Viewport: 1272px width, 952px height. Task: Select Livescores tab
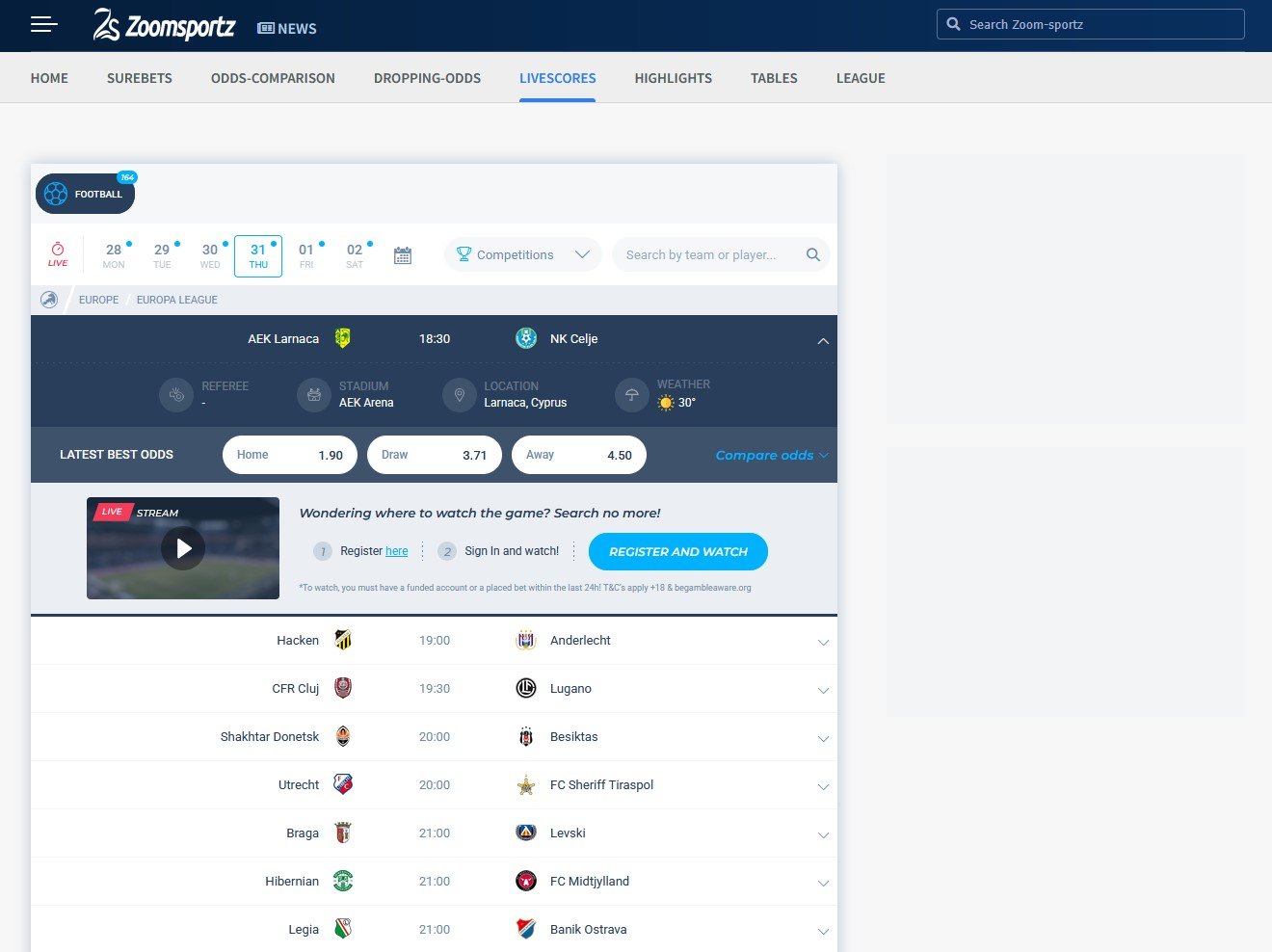coord(557,78)
